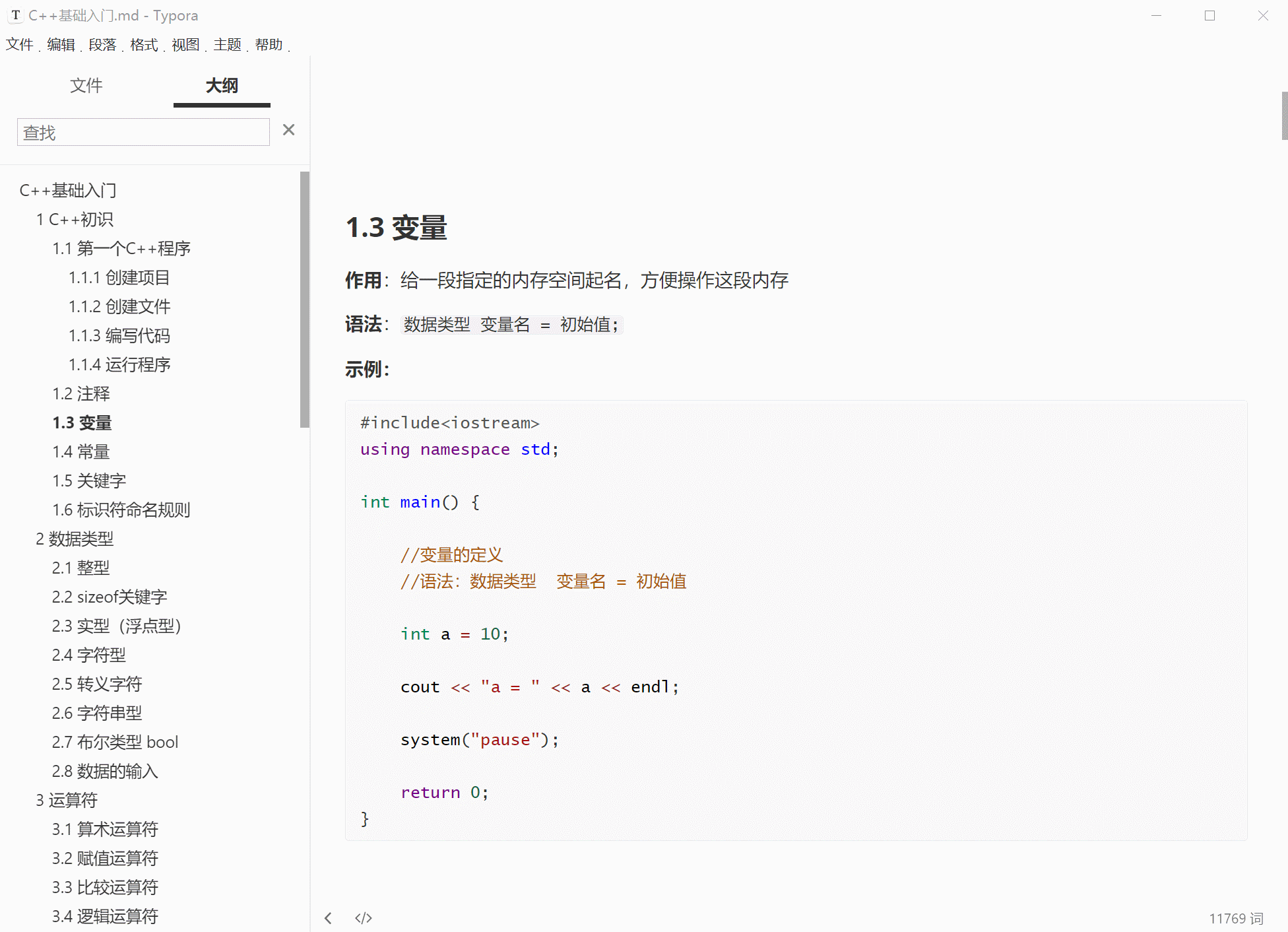Jump to C++基础入门 outline heading
Image resolution: width=1288 pixels, height=932 pixels.
(x=68, y=190)
